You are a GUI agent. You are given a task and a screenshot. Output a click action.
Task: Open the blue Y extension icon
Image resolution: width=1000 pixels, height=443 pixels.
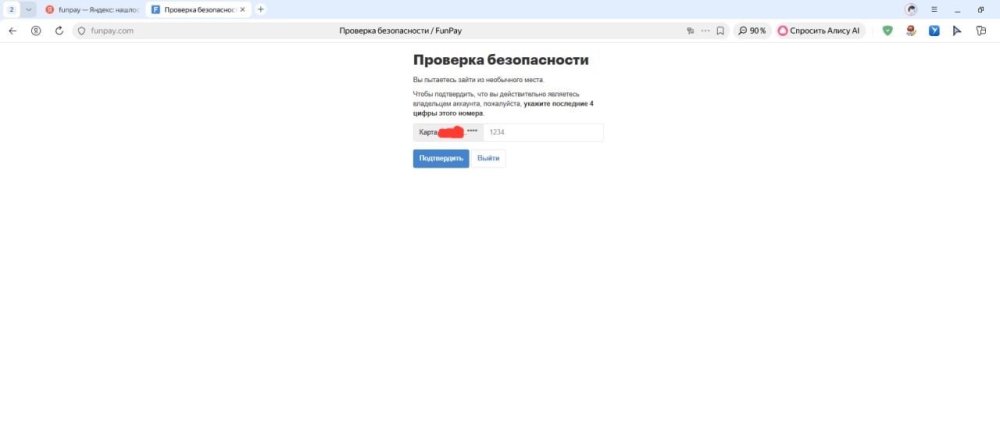(x=934, y=31)
